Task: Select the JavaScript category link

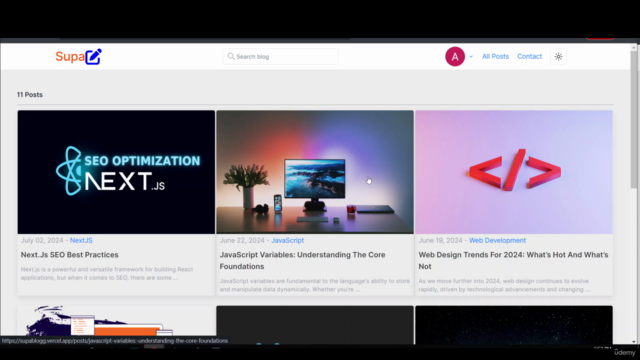Action: [288, 240]
